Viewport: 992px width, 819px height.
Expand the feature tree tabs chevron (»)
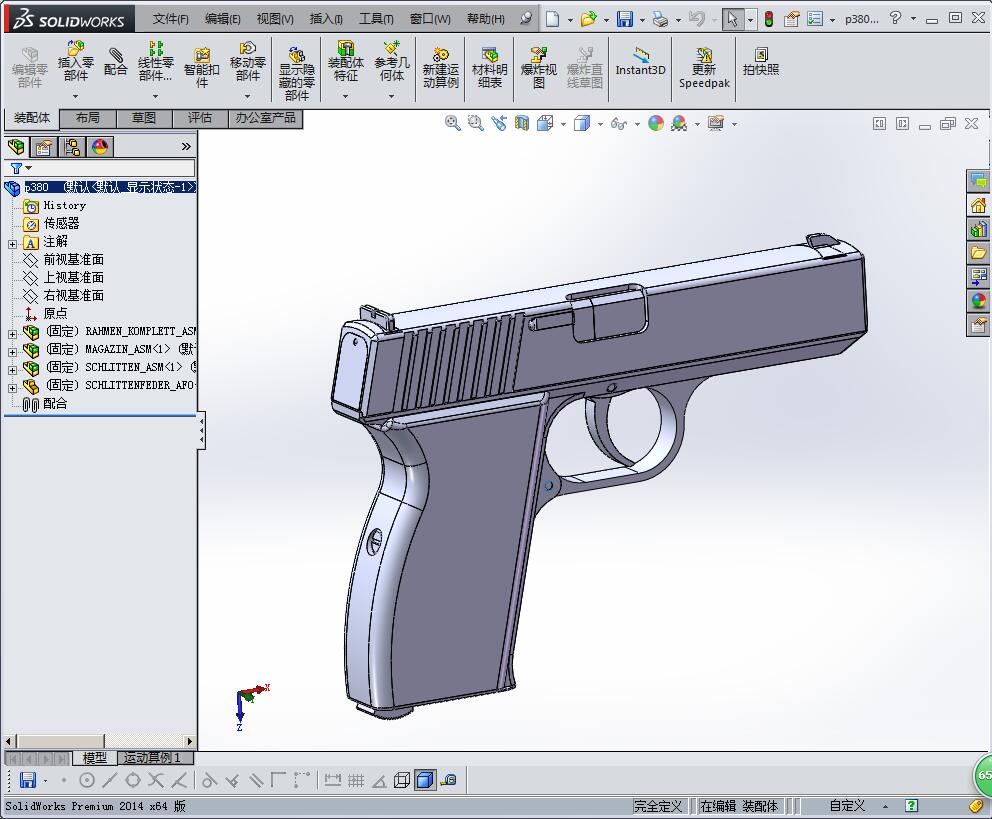coord(186,147)
